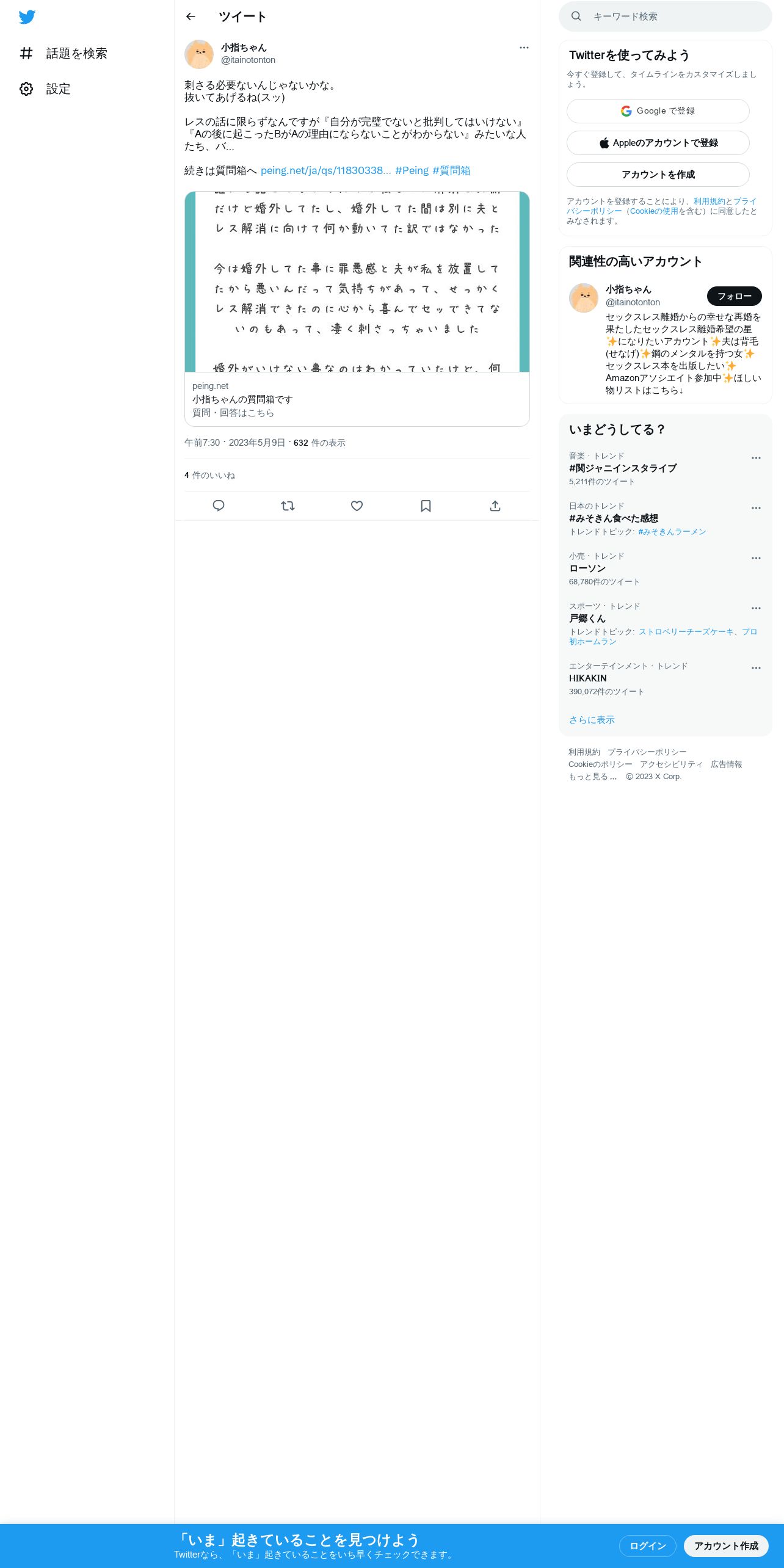The height and width of the screenshot is (1568, 784).
Task: Sign up with Google で登録
Action: [x=658, y=111]
